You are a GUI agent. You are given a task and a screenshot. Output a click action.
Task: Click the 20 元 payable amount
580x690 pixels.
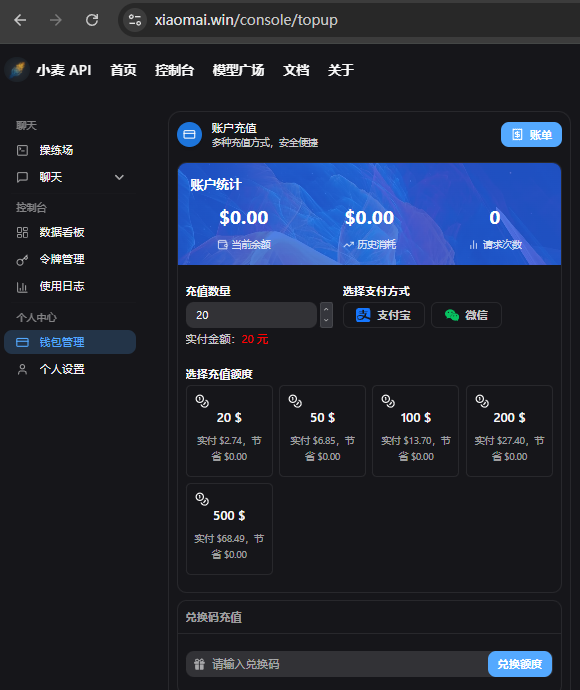(x=255, y=339)
